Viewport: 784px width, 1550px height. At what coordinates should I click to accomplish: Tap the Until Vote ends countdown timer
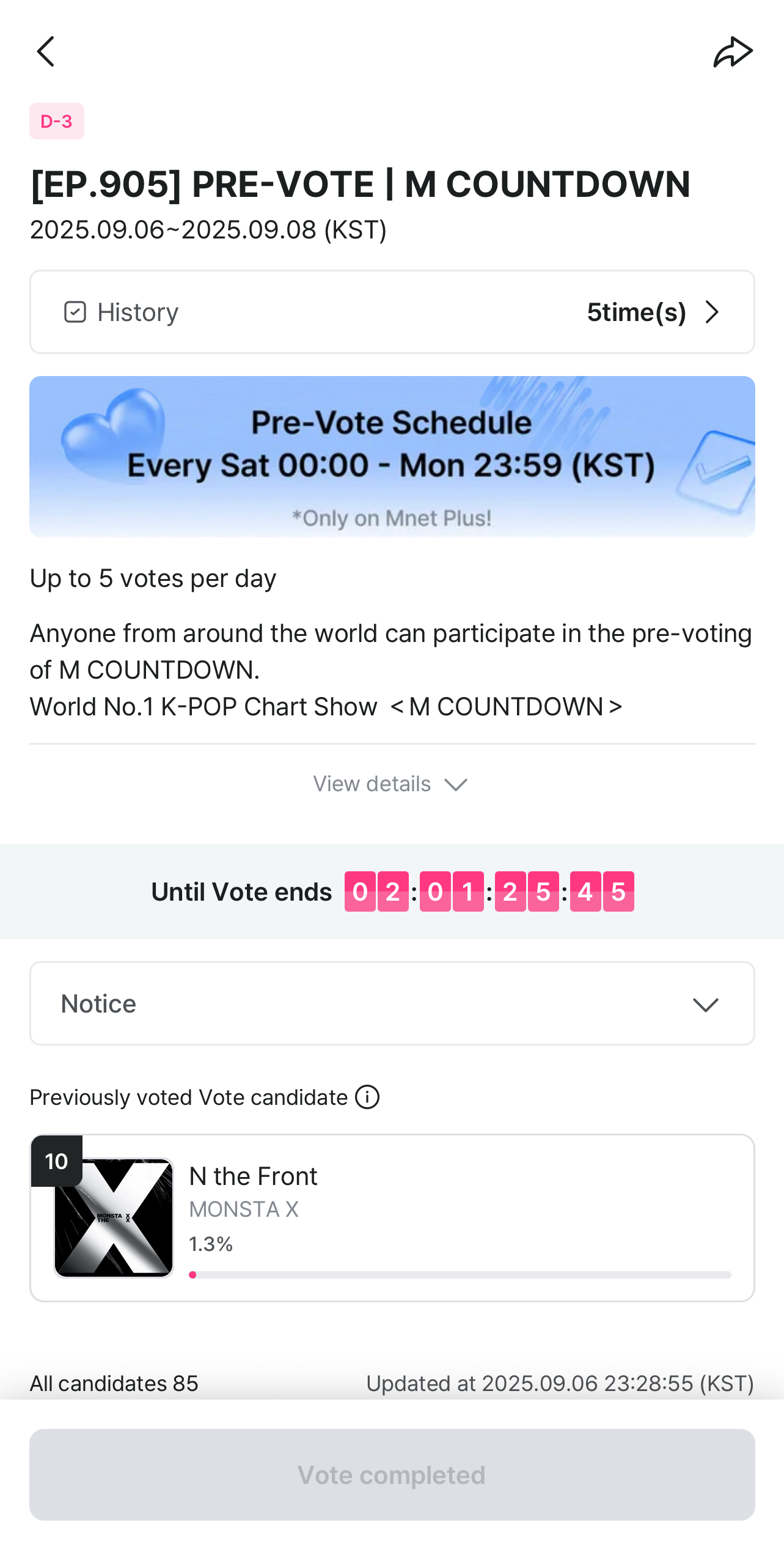click(x=489, y=891)
